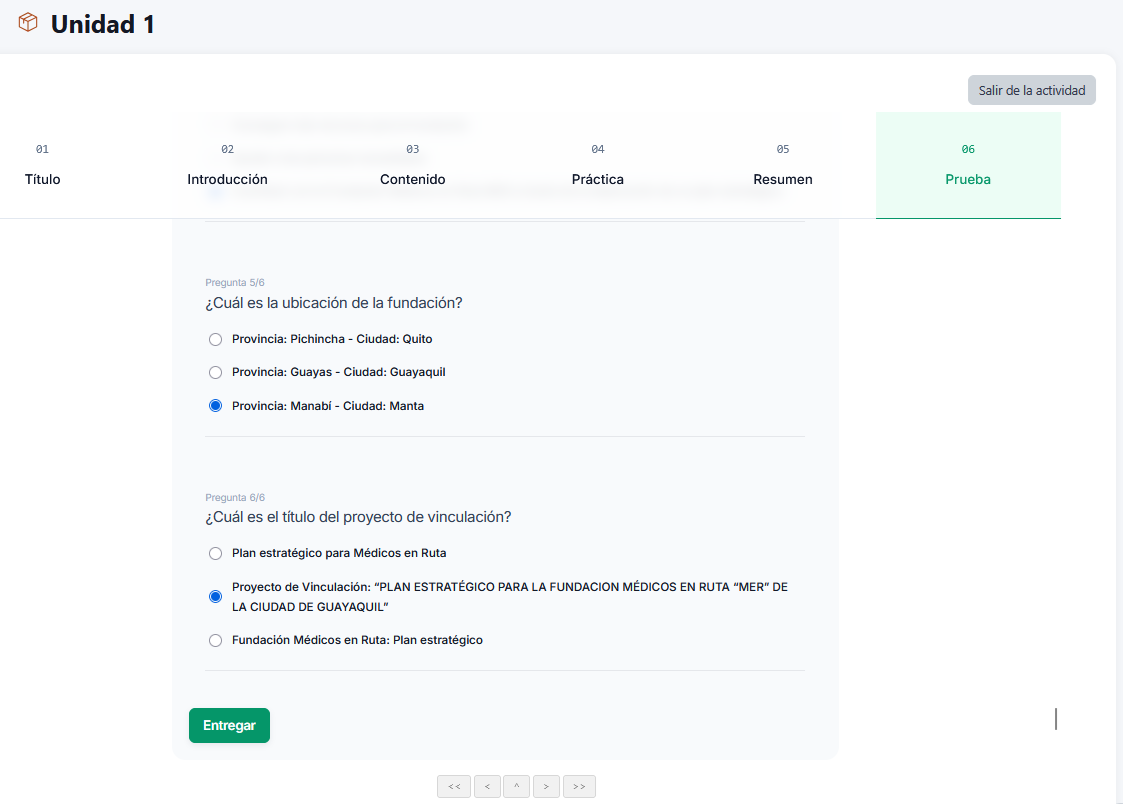Switch to the 05 Resumen tab
This screenshot has width=1123, height=804.
[x=783, y=166]
